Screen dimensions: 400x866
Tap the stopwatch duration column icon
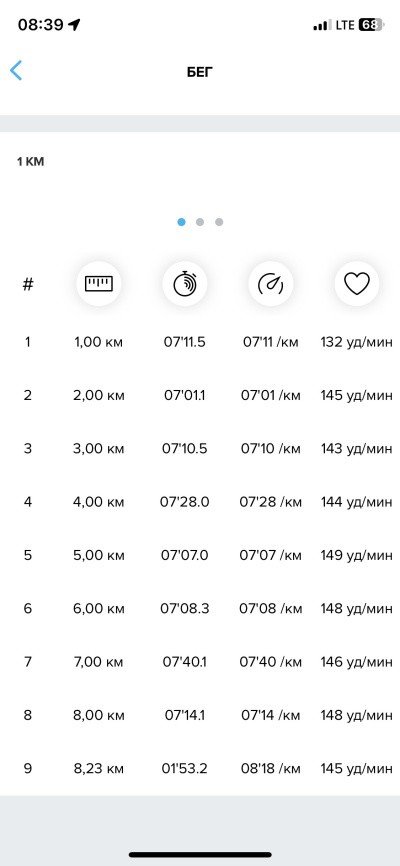[185, 284]
